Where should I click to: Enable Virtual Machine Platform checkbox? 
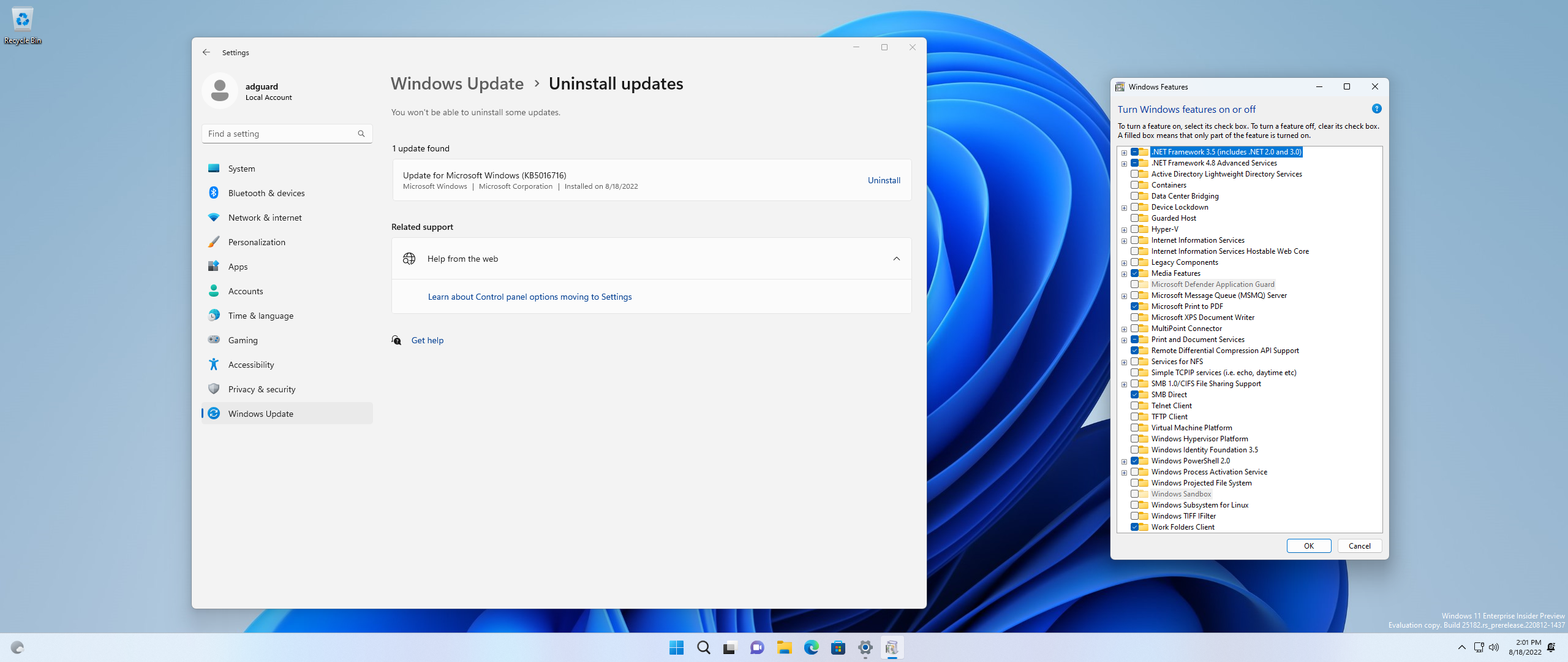coord(1135,428)
